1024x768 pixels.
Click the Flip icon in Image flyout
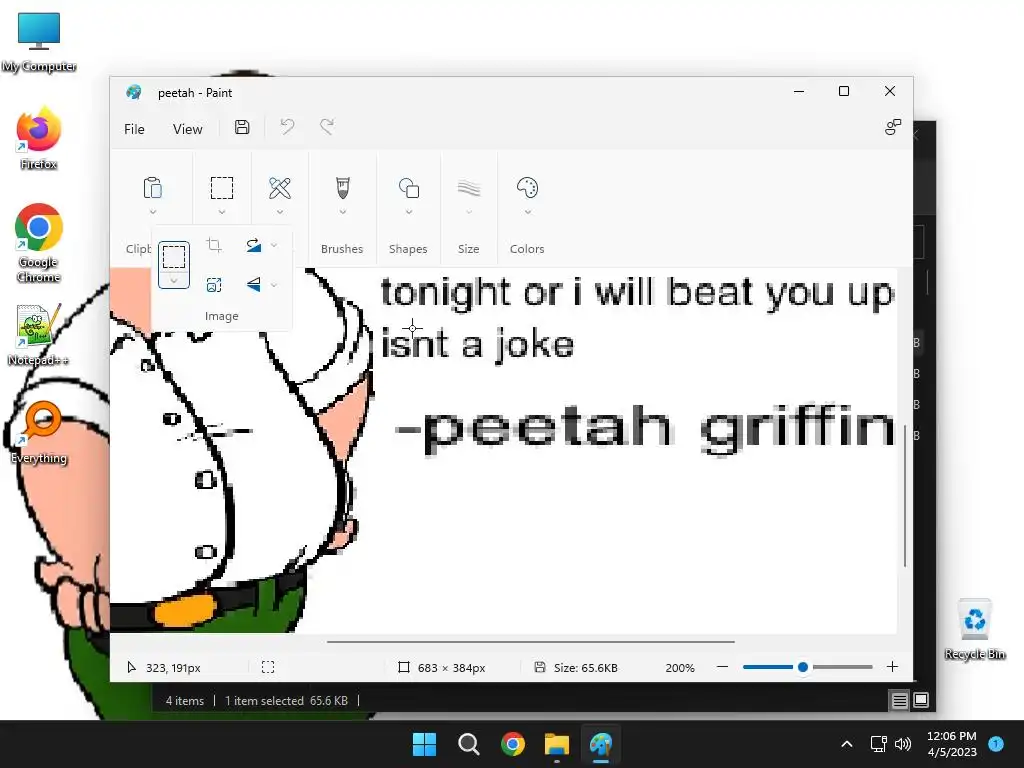pyautogui.click(x=254, y=285)
